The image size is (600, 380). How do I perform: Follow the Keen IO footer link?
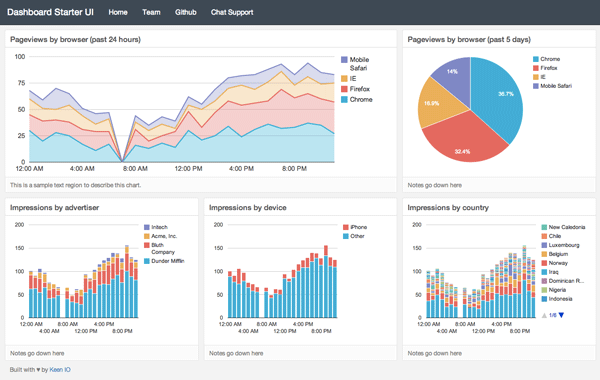click(60, 370)
